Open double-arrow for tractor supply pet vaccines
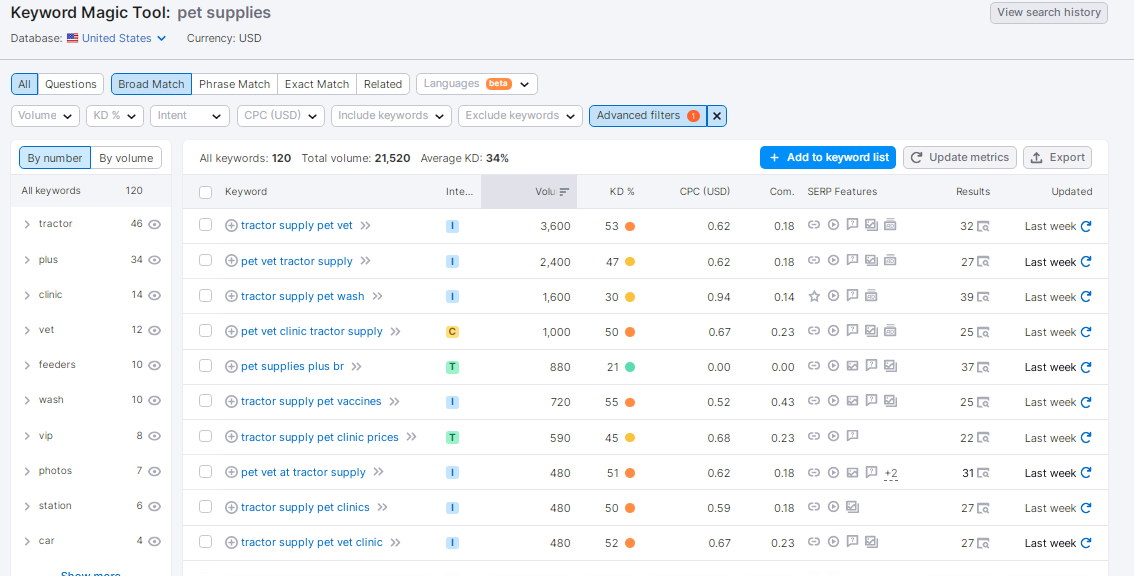The image size is (1134, 576). [x=394, y=402]
